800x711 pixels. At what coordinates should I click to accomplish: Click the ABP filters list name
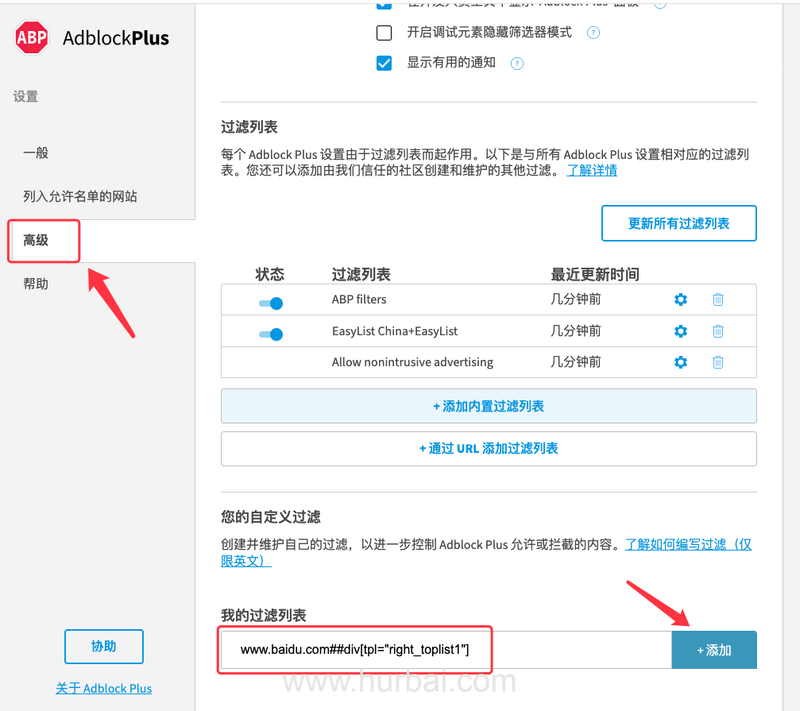pyautogui.click(x=359, y=299)
